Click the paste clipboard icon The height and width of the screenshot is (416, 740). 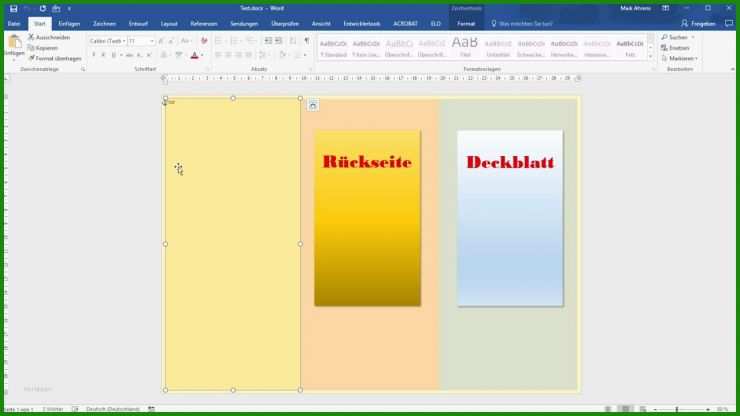[x=14, y=42]
